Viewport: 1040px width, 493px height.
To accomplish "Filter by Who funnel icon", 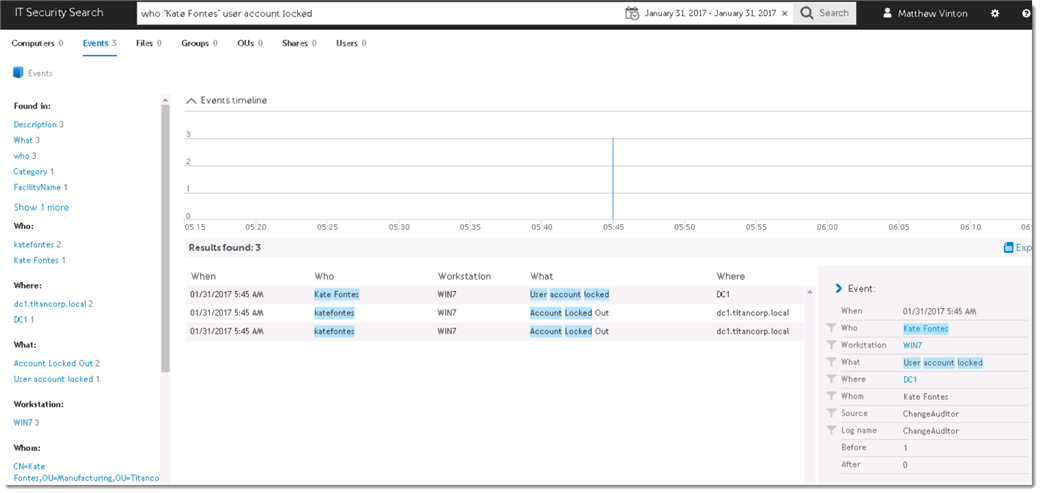I will click(831, 328).
